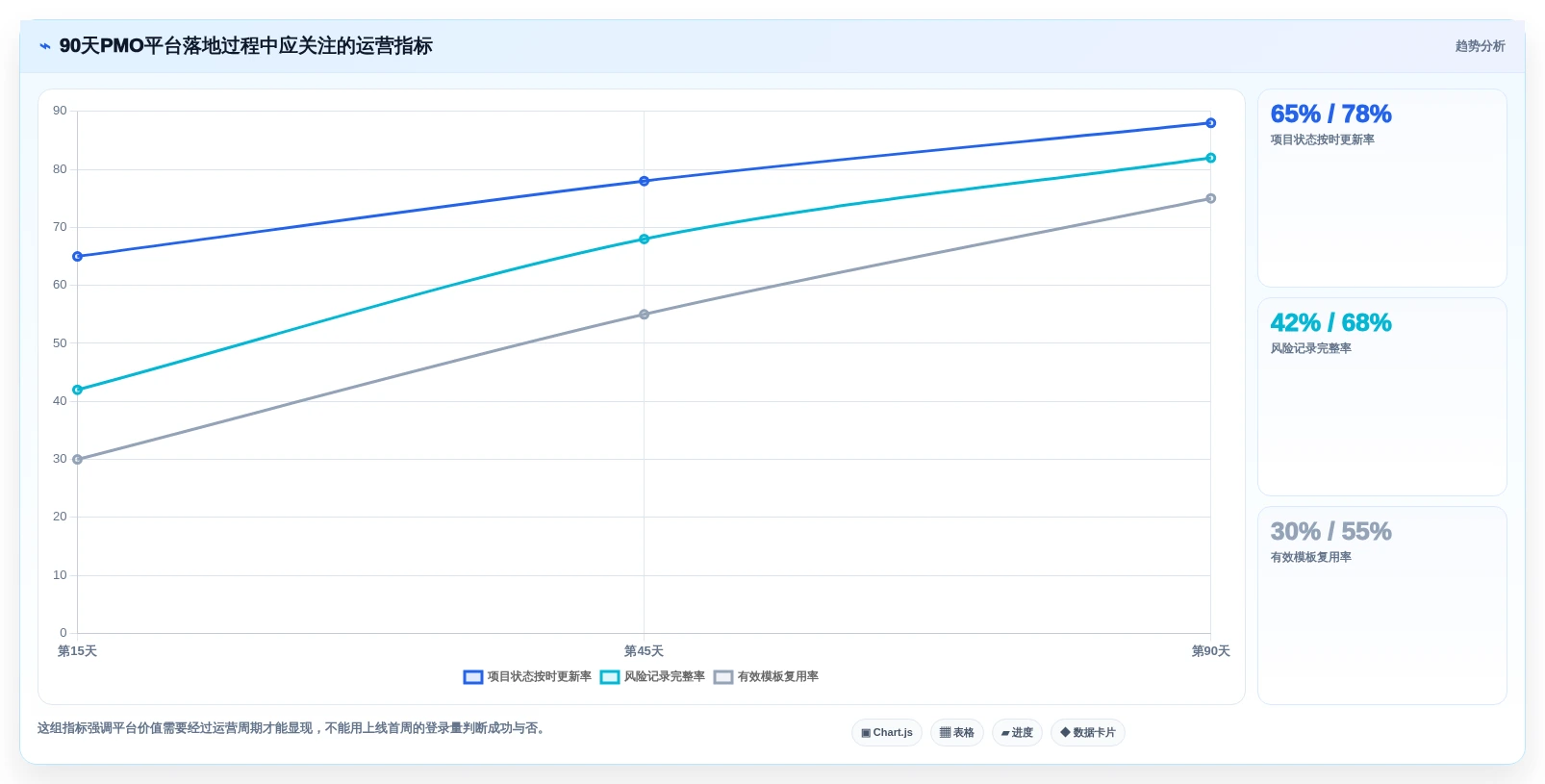This screenshot has height=784, width=1545.
Task: Toggle the 风险记录完整率 legend item
Action: tap(652, 677)
